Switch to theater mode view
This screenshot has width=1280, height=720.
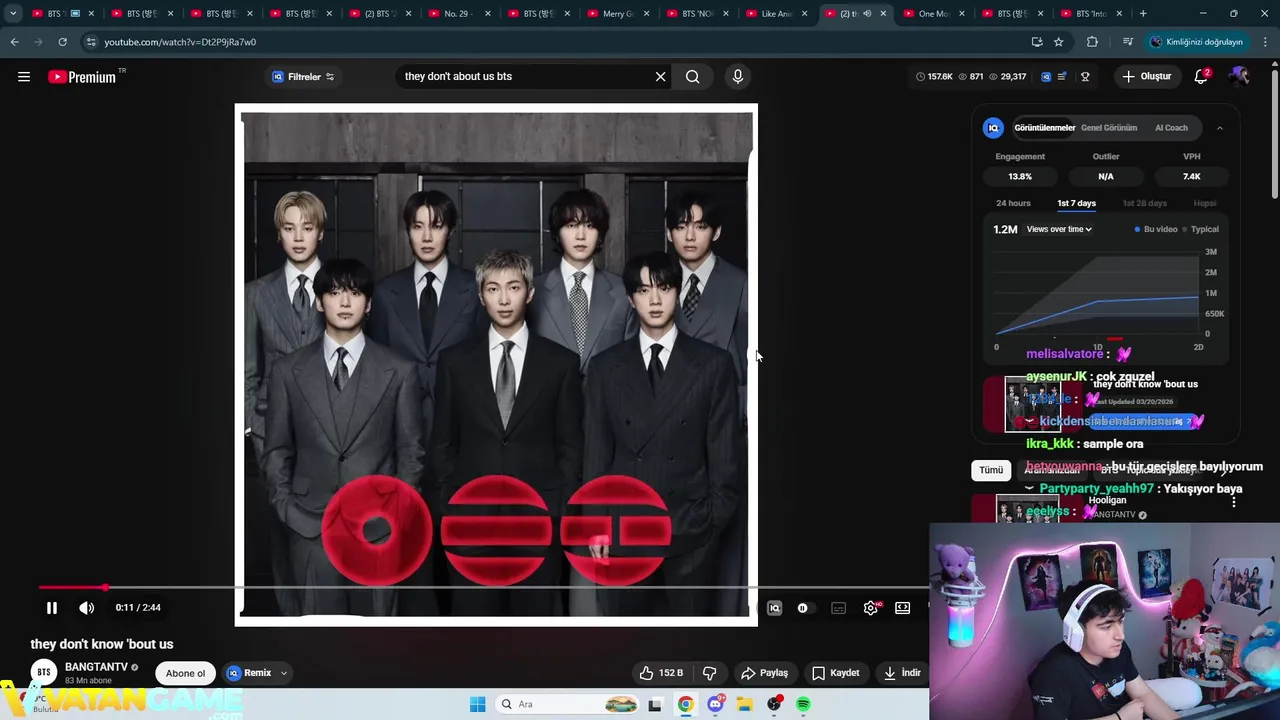903,608
